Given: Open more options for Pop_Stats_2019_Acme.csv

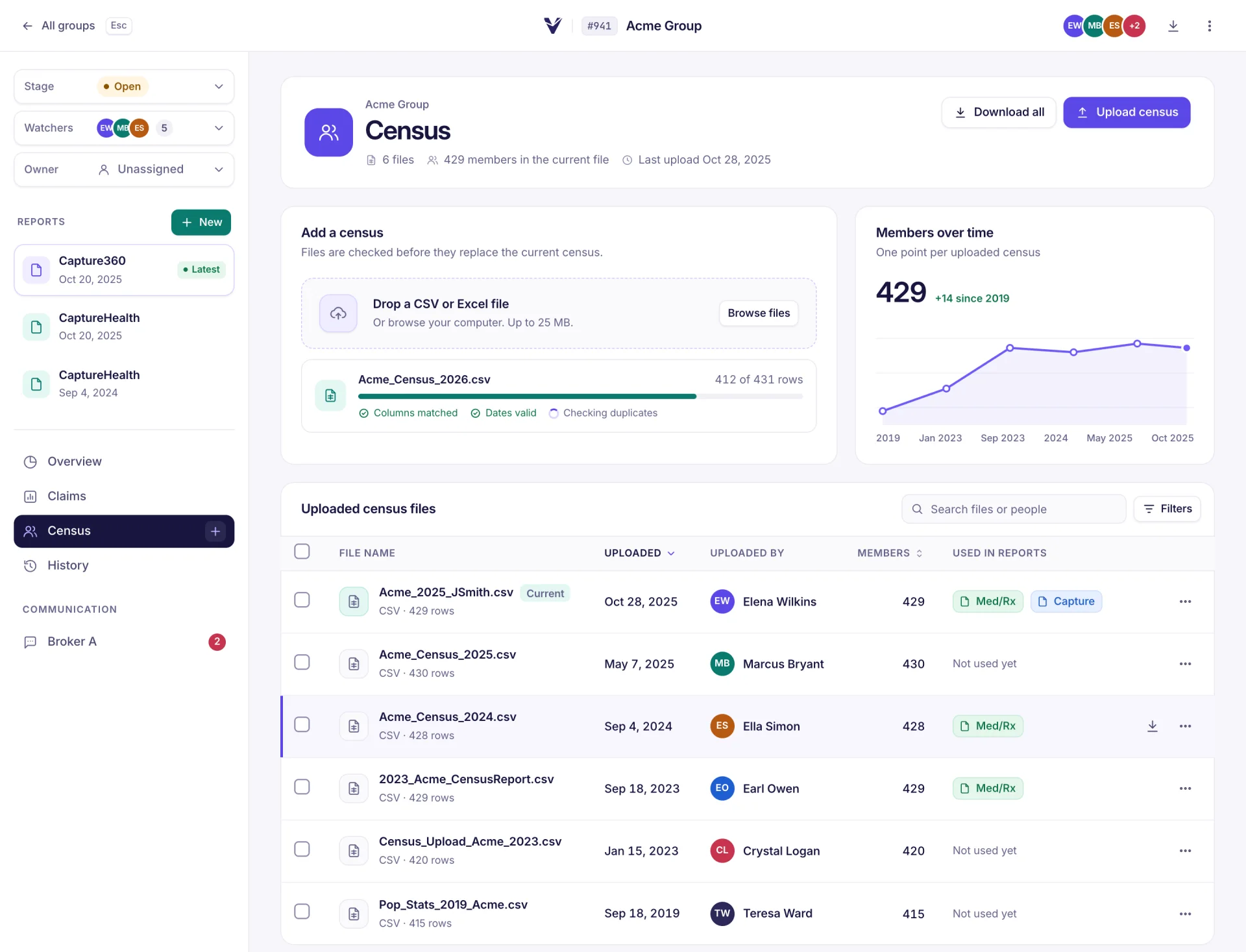Looking at the screenshot, I should (1185, 914).
